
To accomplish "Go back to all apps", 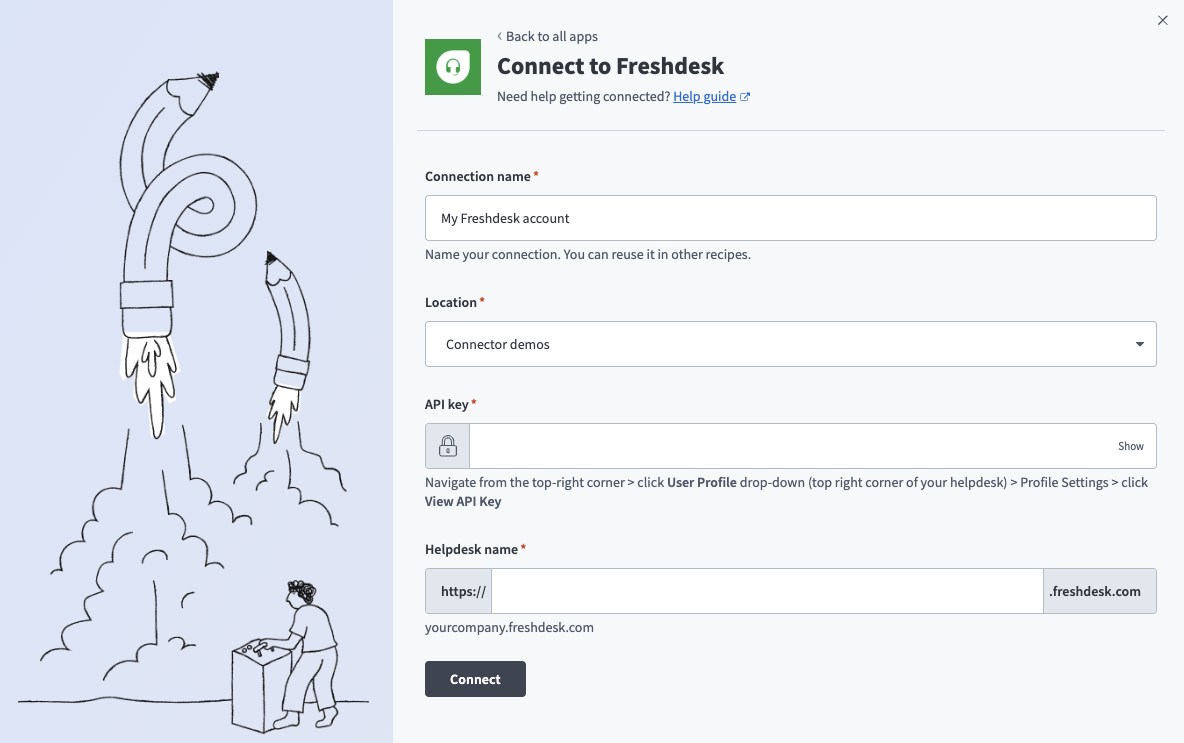I will point(552,36).
